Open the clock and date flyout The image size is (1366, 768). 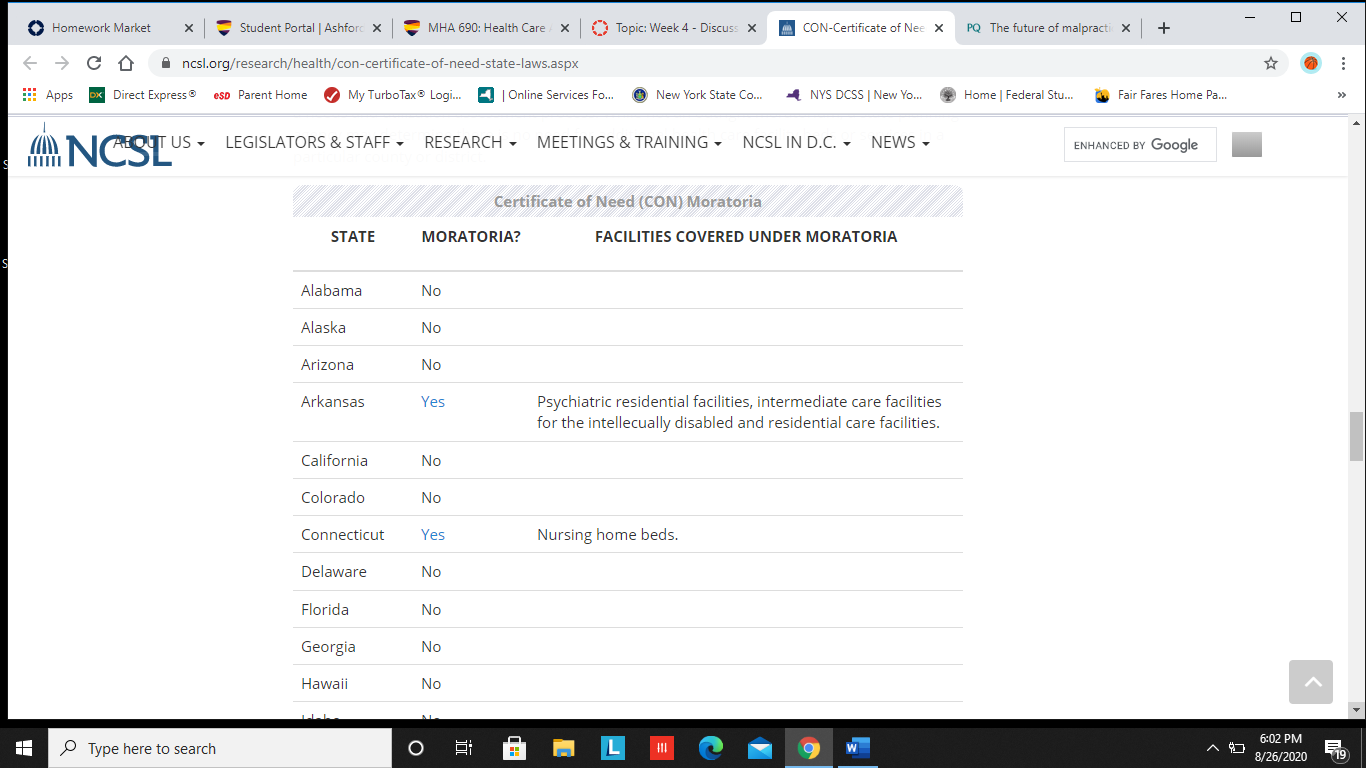1279,748
